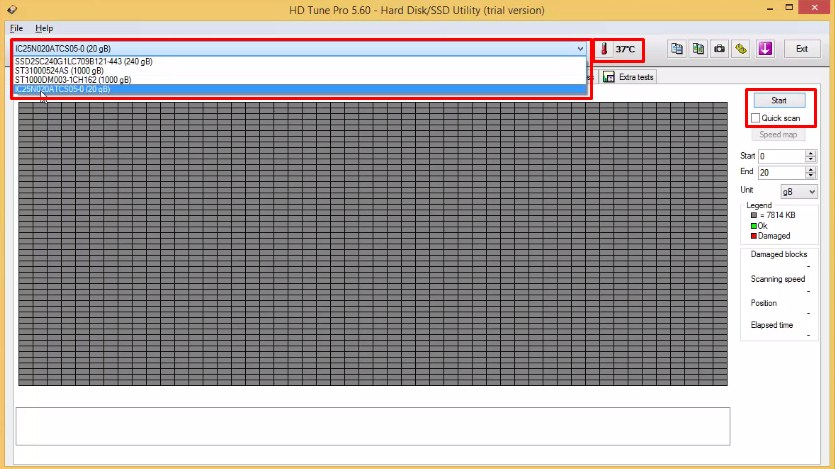Select SSD2SC240G1LC709B121-443 (240 gB) drive
This screenshot has height=469, width=835.
point(300,61)
